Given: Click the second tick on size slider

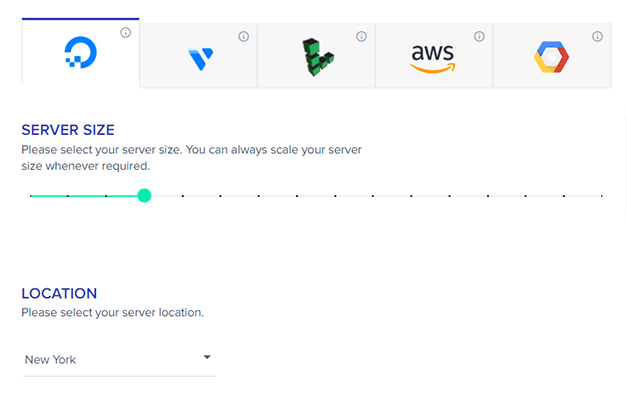Looking at the screenshot, I should click(x=68, y=196).
